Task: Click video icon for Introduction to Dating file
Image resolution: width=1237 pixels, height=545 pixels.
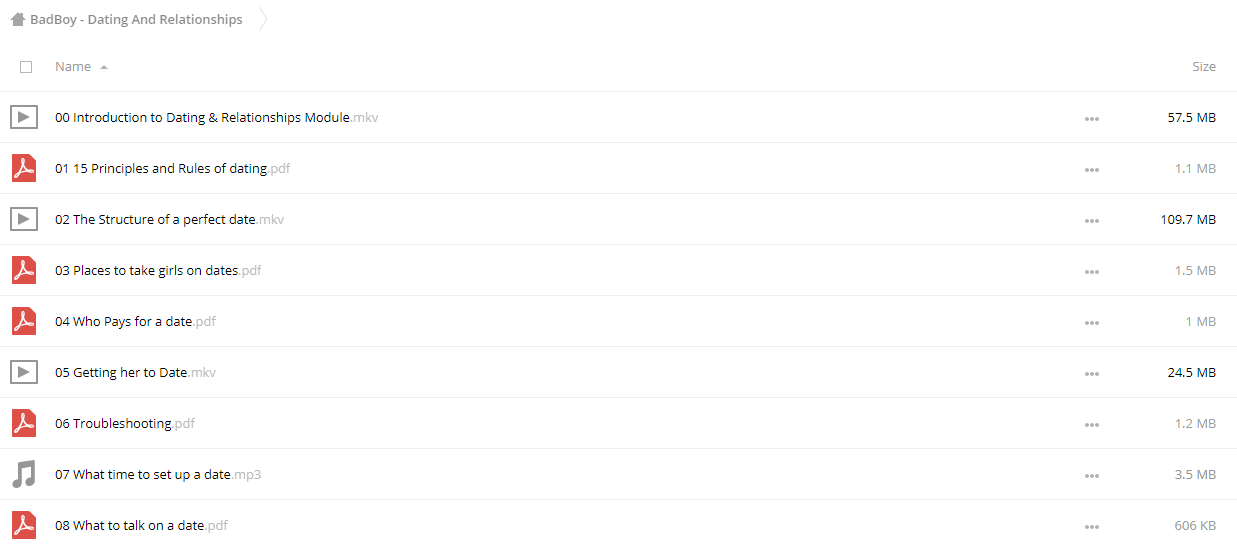Action: [x=24, y=117]
